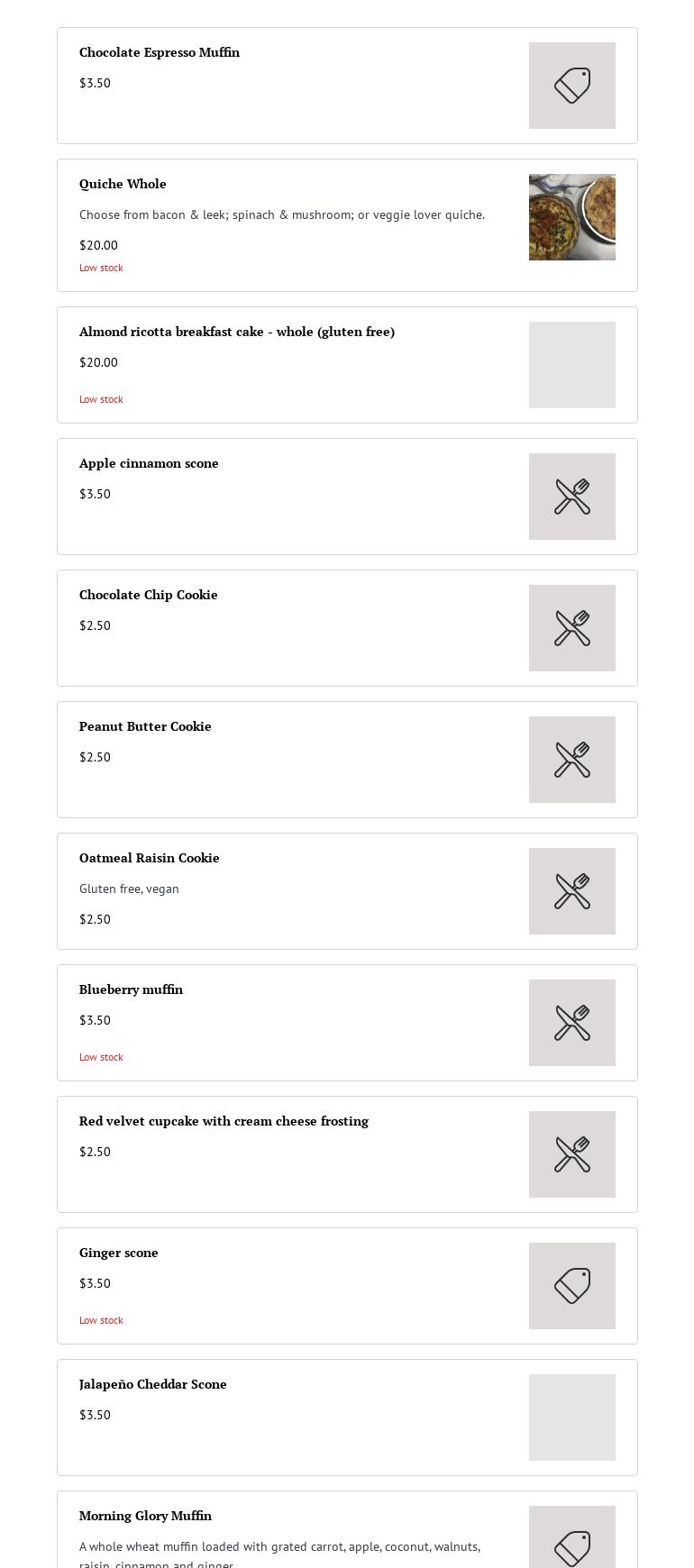694x1568 pixels.
Task: Open the Quiche Whole item title
Action: [123, 184]
